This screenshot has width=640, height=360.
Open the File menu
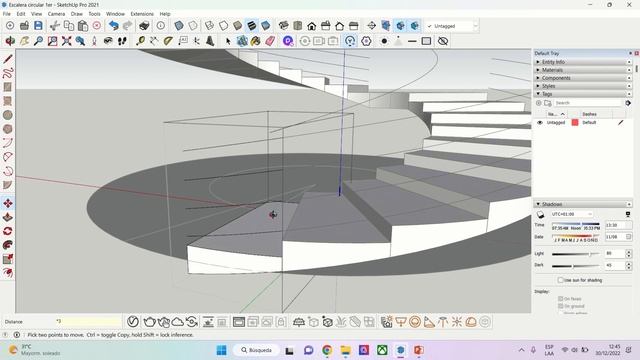(x=7, y=14)
